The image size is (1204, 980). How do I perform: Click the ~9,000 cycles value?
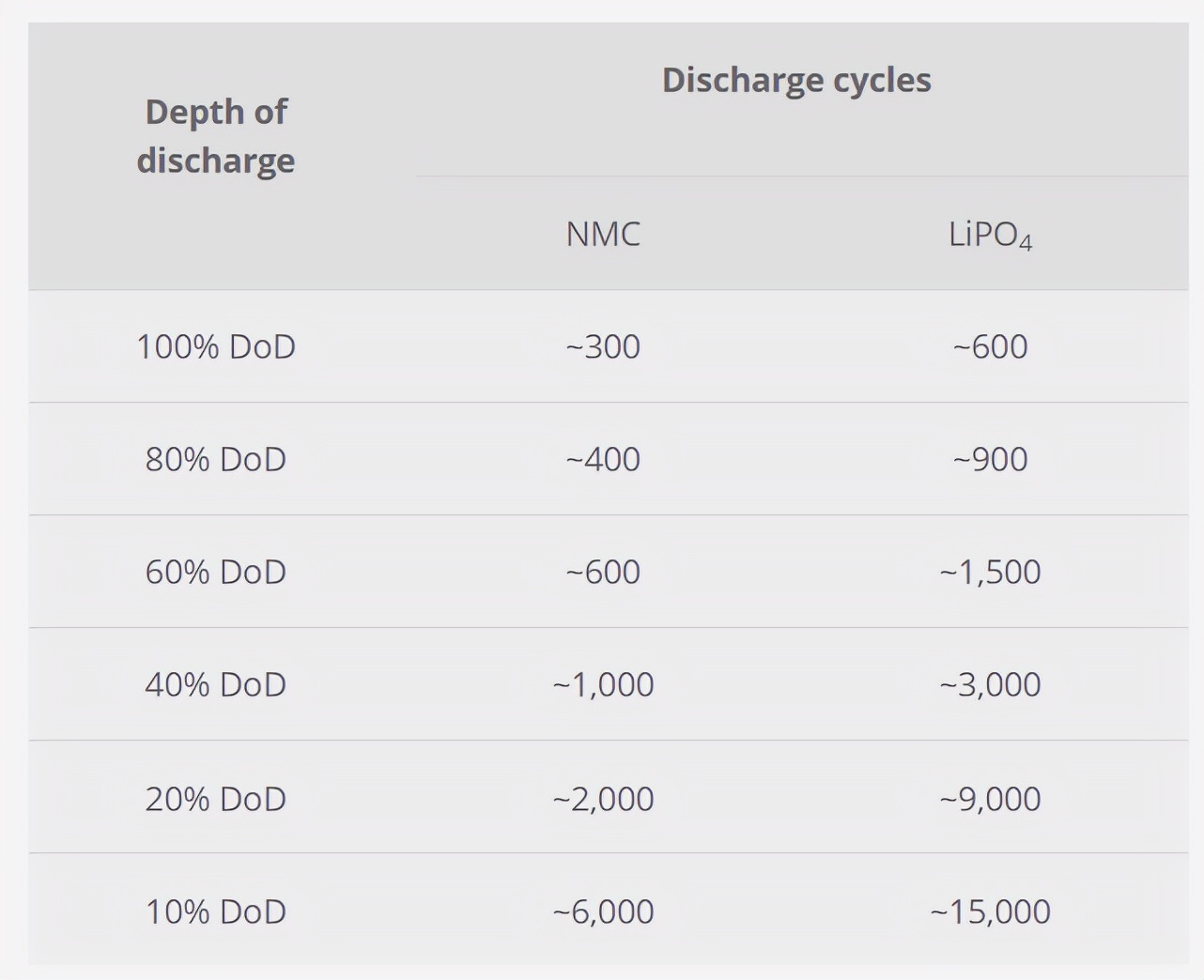pos(990,799)
